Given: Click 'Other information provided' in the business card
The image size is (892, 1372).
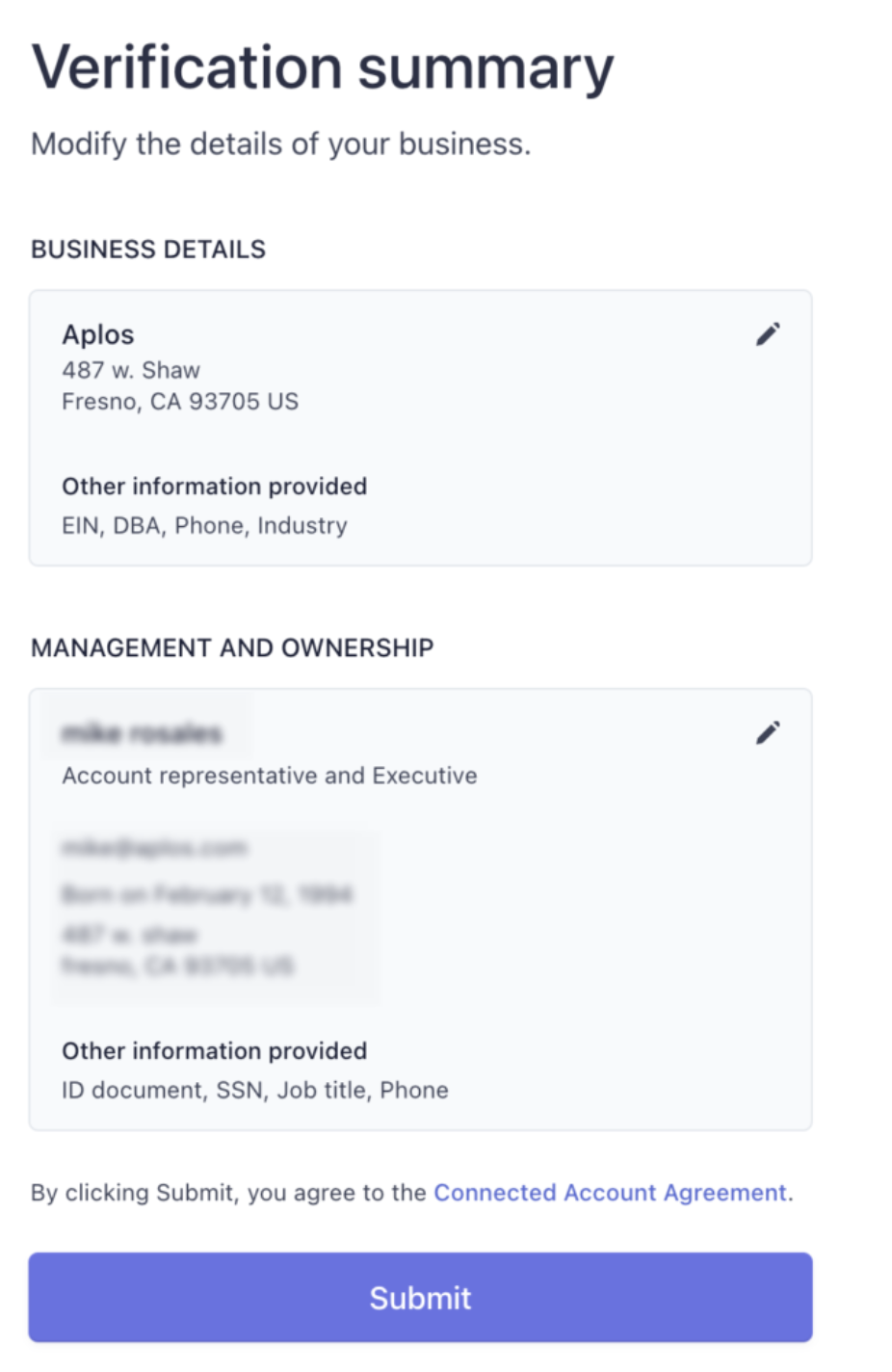Looking at the screenshot, I should (215, 487).
